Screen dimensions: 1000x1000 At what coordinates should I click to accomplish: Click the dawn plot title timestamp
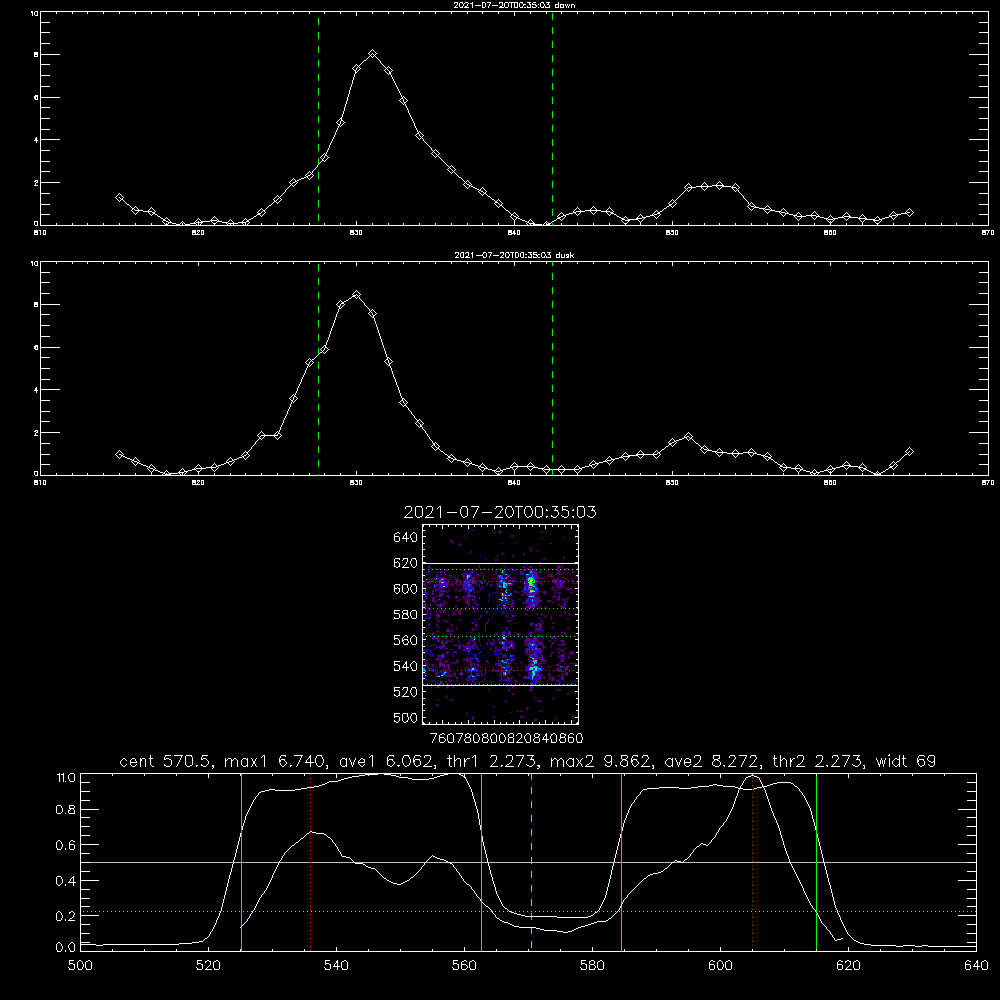click(514, 5)
